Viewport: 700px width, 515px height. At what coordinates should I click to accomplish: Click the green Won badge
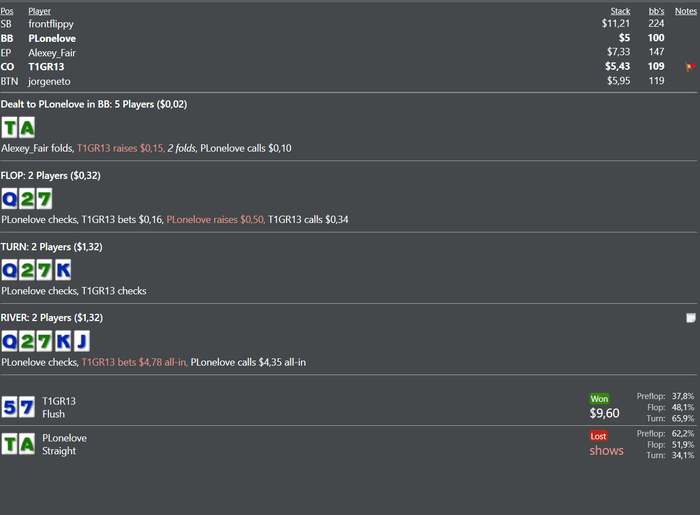tap(599, 399)
